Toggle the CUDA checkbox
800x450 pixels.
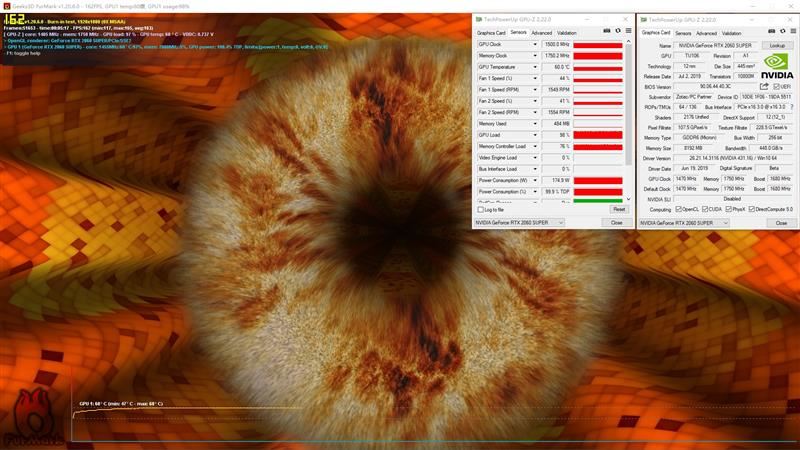[x=705, y=209]
